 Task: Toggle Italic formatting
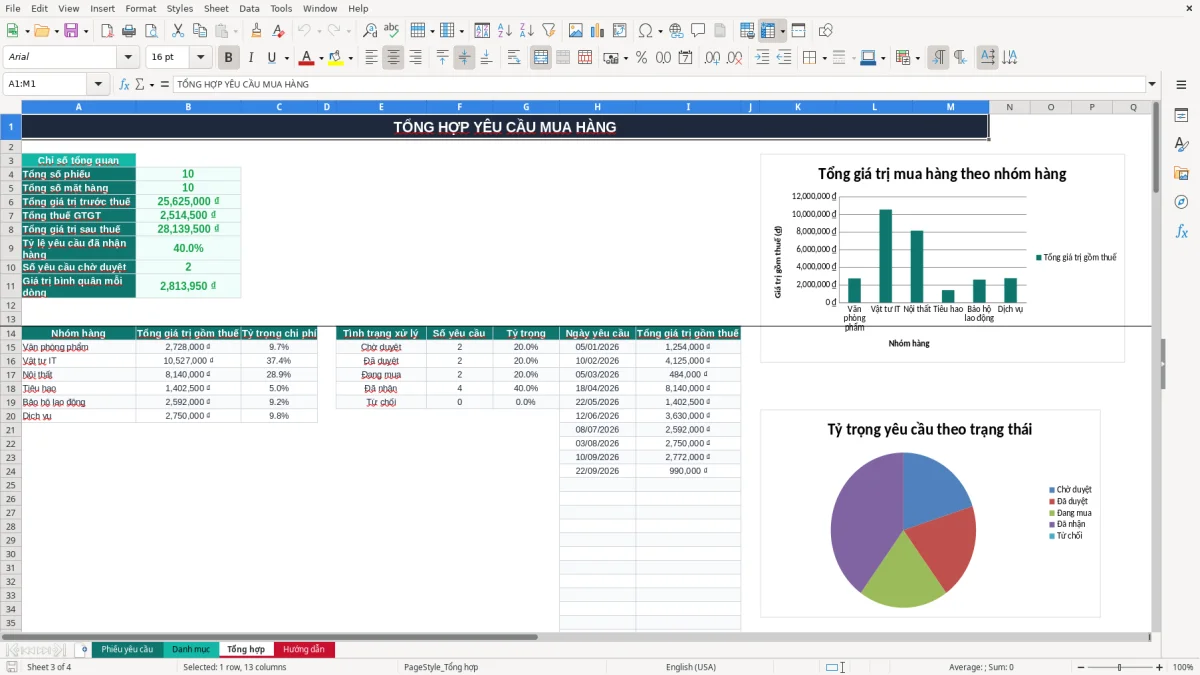250,58
